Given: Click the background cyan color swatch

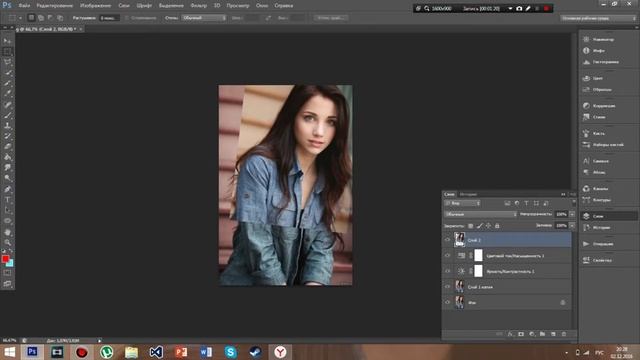Looking at the screenshot, I should (x=11, y=264).
